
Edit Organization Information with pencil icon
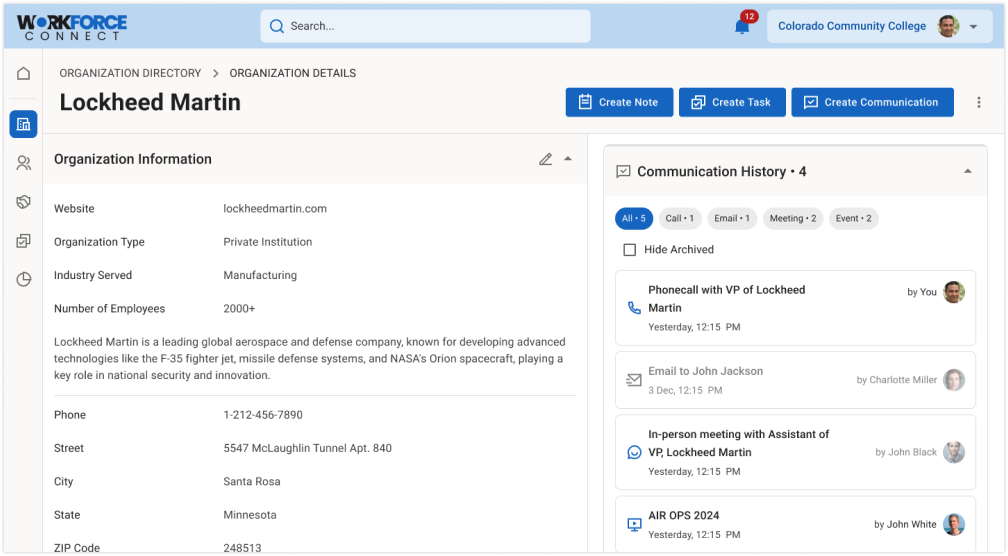point(545,159)
